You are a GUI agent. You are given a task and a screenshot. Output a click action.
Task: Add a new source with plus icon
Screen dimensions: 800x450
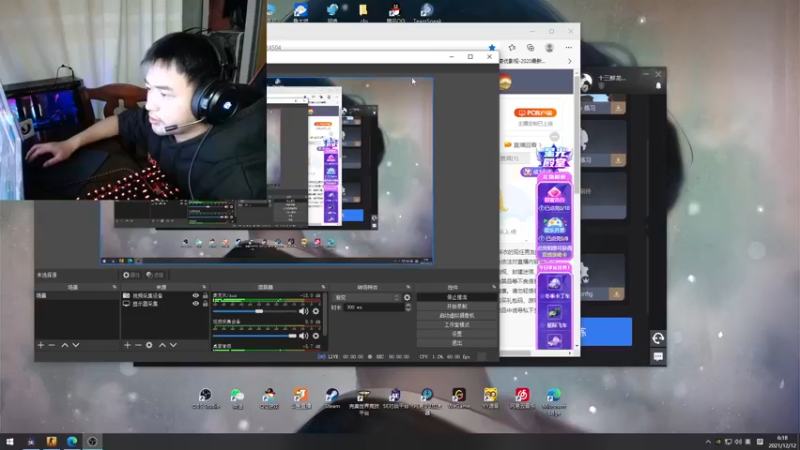(x=128, y=345)
